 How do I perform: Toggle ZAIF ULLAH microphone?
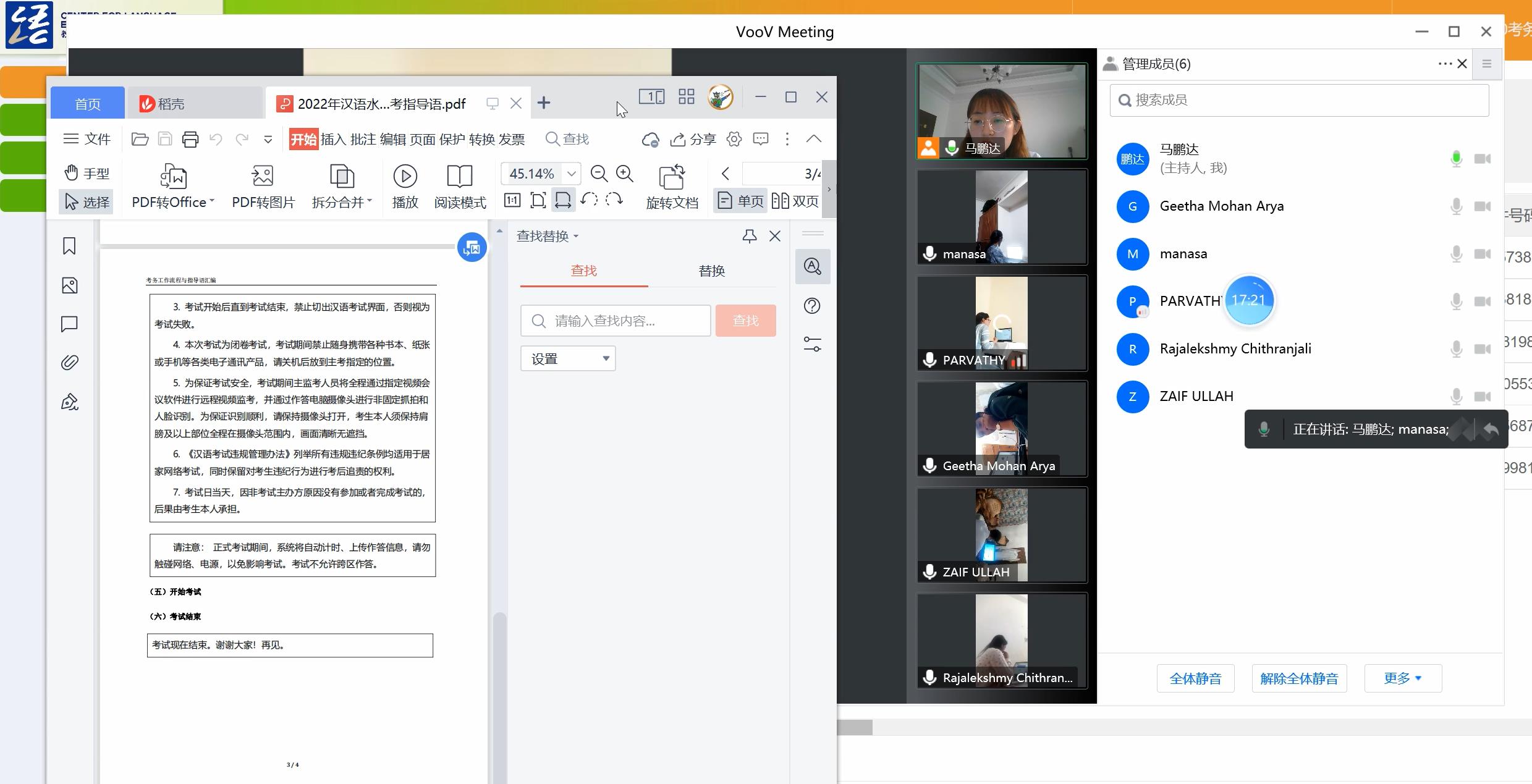pyautogui.click(x=1456, y=397)
